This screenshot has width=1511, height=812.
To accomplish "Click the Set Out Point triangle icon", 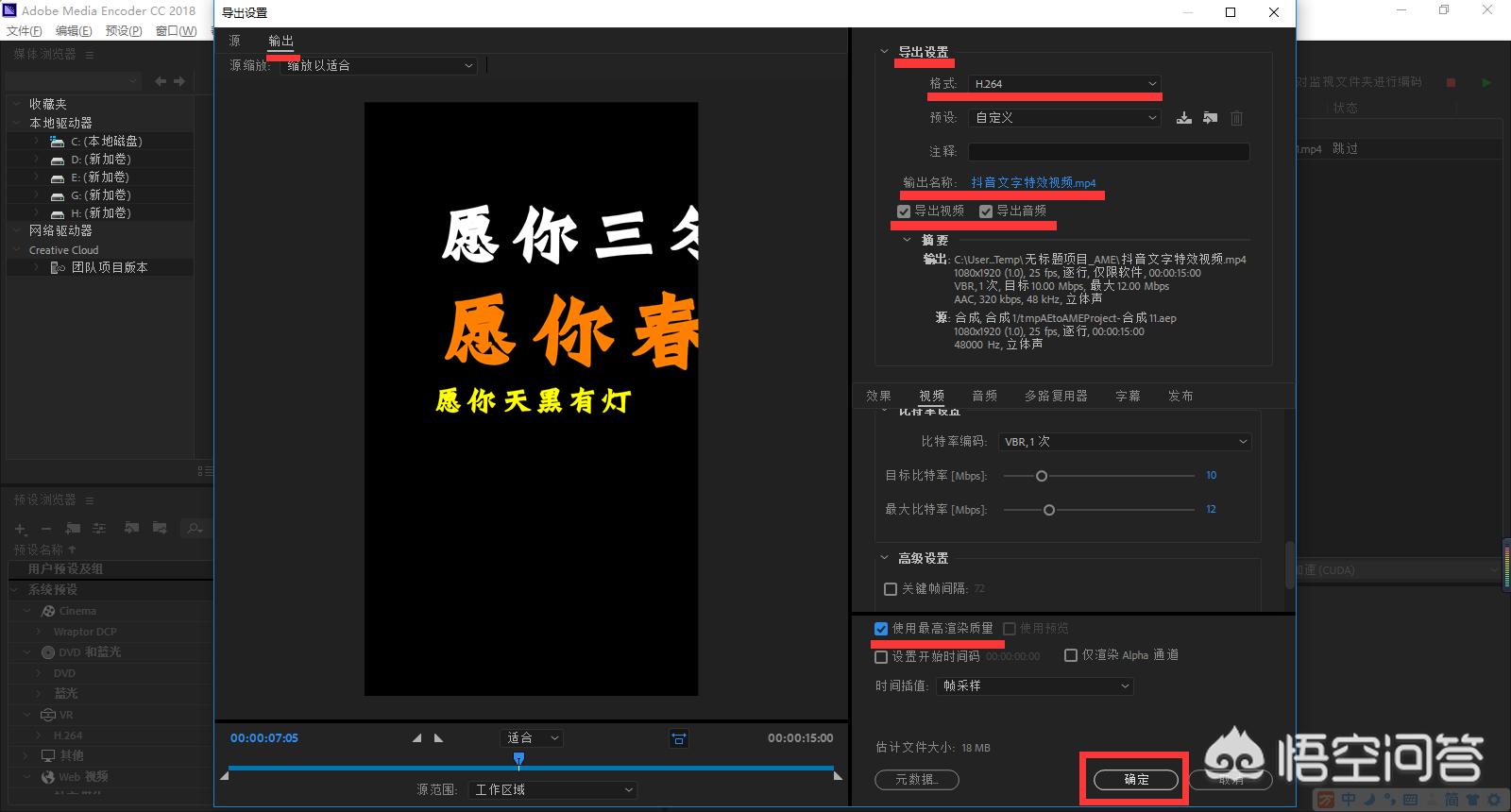I will (x=438, y=738).
